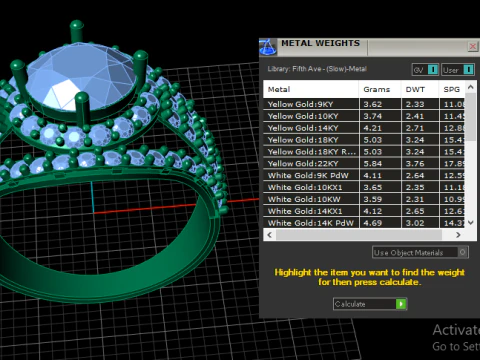The width and height of the screenshot is (480, 360).
Task: Click the horizontal scroll right arrow
Action: tap(458, 235)
